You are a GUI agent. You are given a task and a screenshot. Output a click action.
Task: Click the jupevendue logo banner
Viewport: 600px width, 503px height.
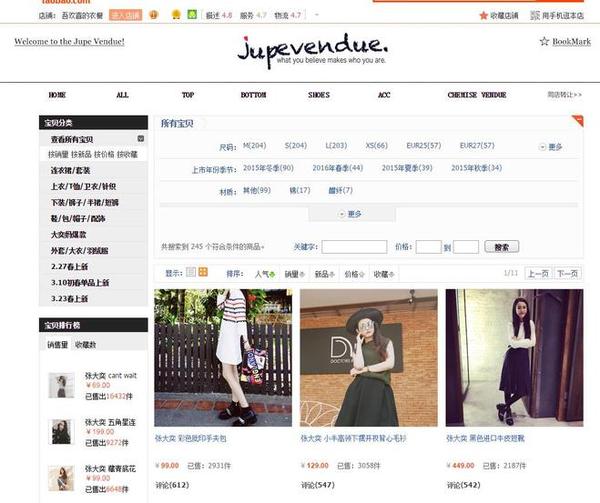coord(313,50)
